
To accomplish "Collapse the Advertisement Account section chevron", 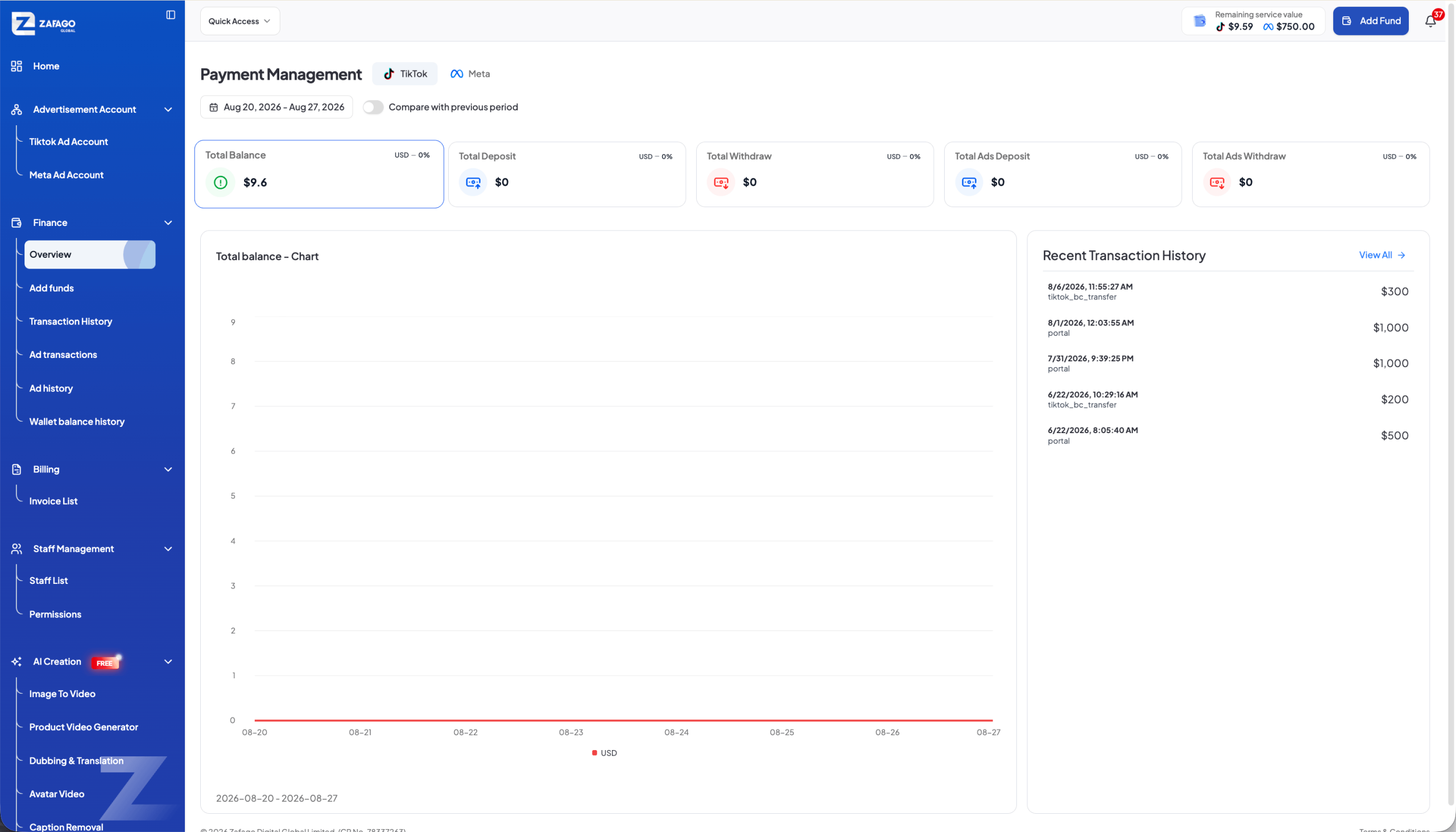I will [x=168, y=110].
